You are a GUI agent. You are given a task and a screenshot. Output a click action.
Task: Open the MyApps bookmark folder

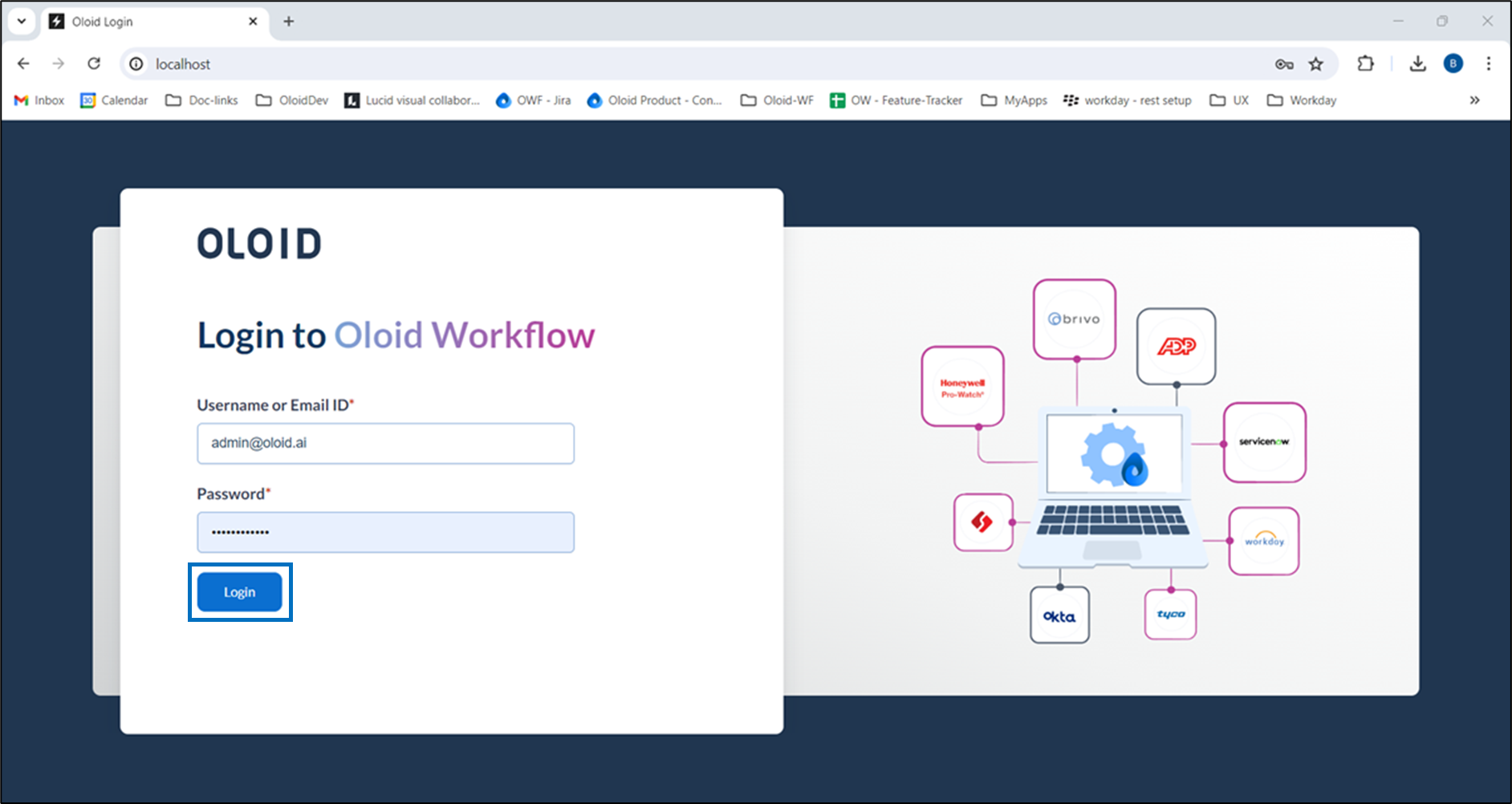click(x=1014, y=100)
